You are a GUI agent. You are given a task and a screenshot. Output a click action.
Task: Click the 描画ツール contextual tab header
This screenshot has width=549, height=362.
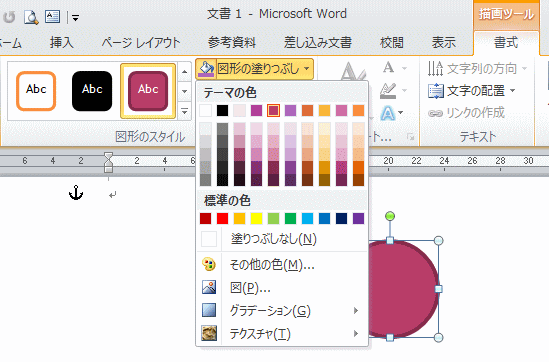coord(506,14)
